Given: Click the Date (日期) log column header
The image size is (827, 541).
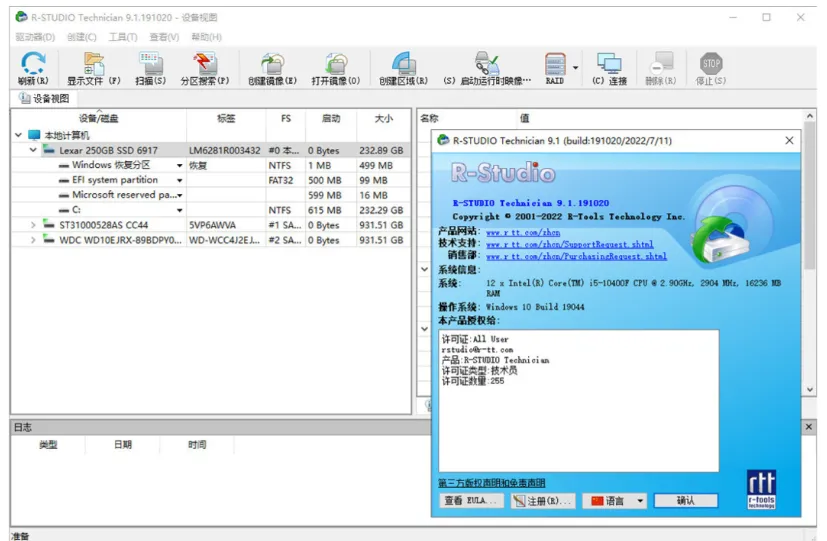Looking at the screenshot, I should click(122, 445).
